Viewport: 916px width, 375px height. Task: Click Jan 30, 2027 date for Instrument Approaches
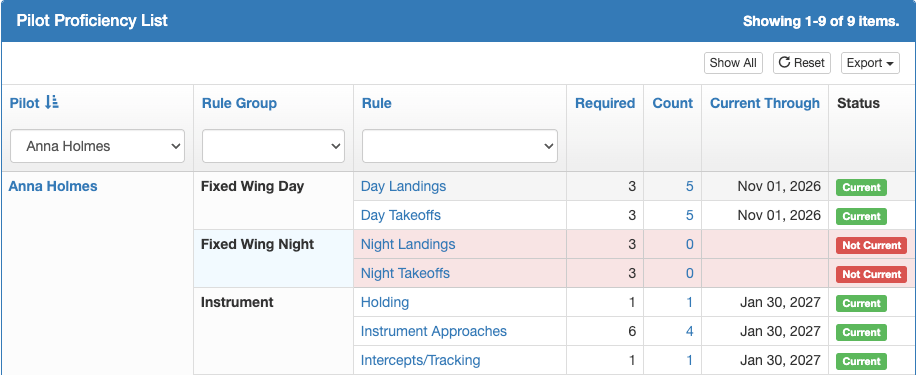pyautogui.click(x=780, y=331)
